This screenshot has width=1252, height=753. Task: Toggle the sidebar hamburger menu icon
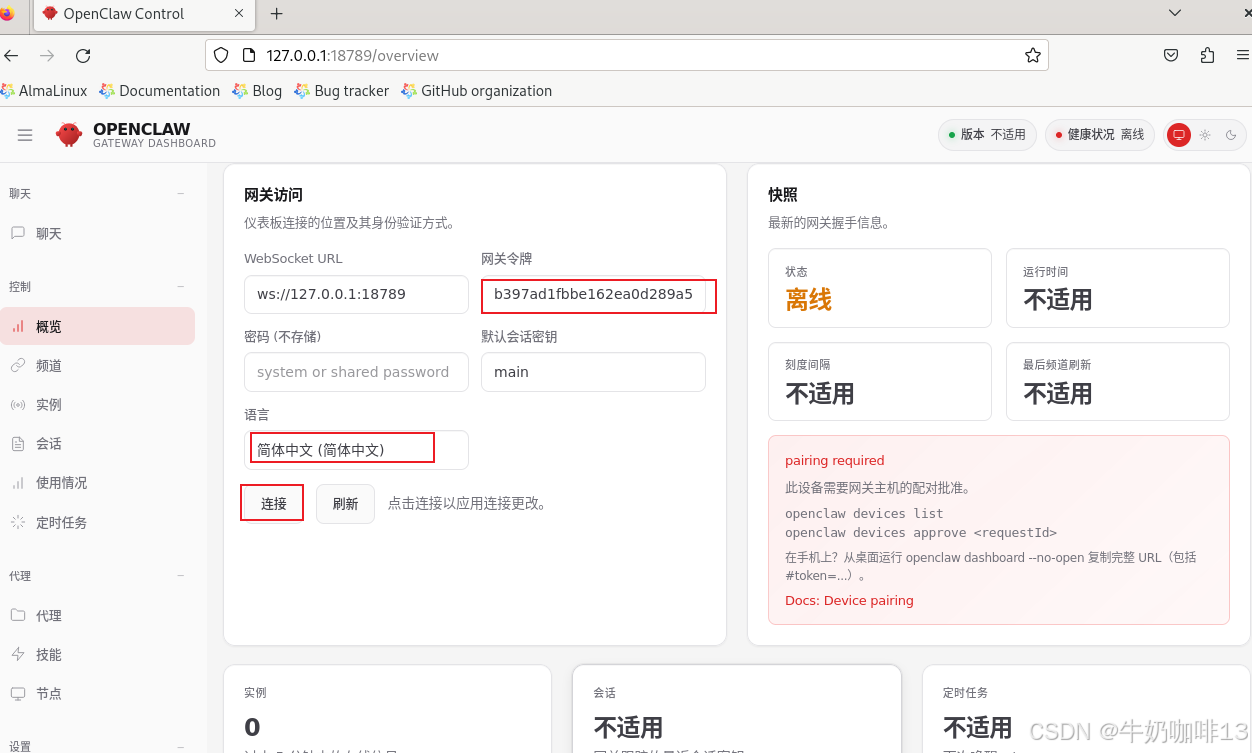(x=25, y=135)
